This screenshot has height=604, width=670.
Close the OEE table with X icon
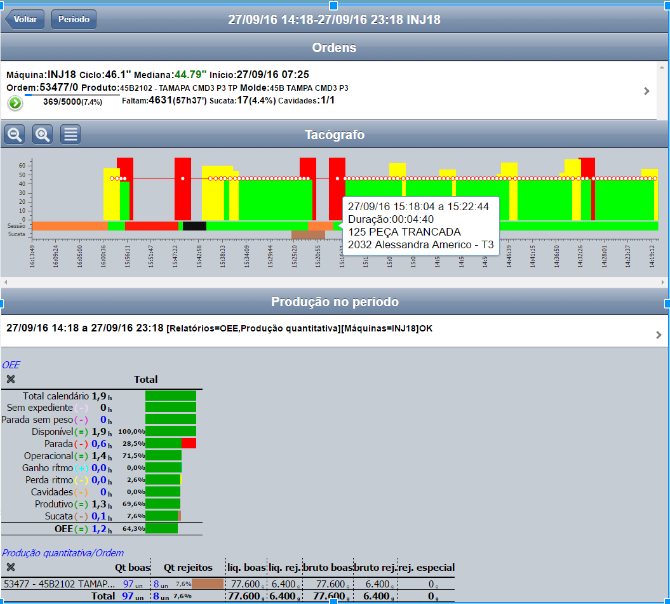[11, 379]
